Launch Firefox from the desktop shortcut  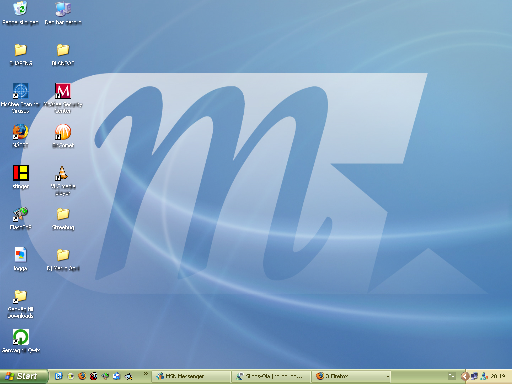[x=20, y=132]
